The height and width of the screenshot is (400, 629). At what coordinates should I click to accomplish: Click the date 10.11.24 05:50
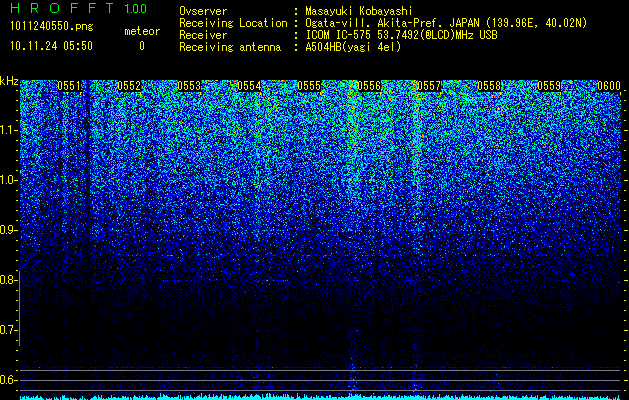pyautogui.click(x=51, y=46)
